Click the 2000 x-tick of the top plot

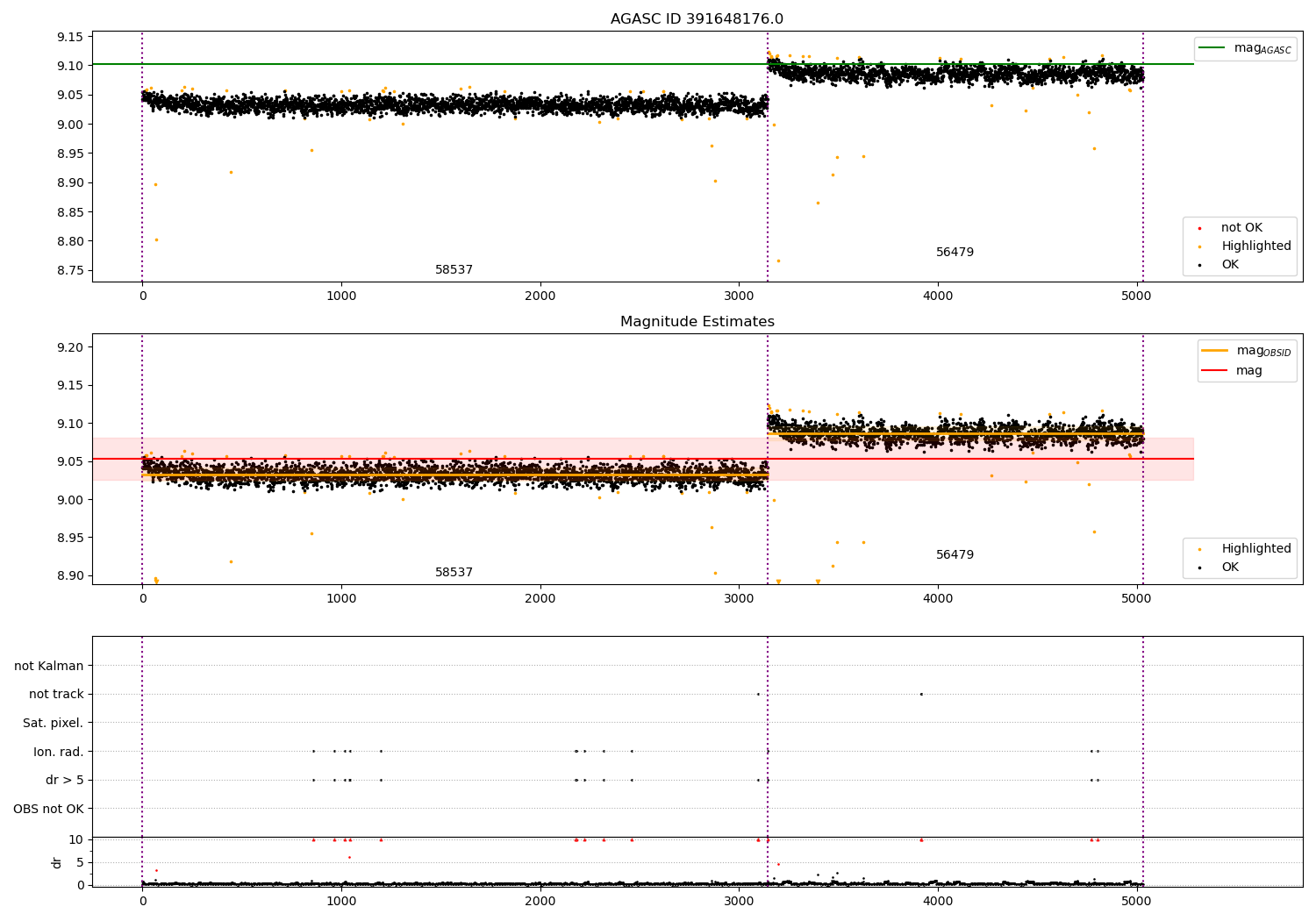pyautogui.click(x=540, y=296)
